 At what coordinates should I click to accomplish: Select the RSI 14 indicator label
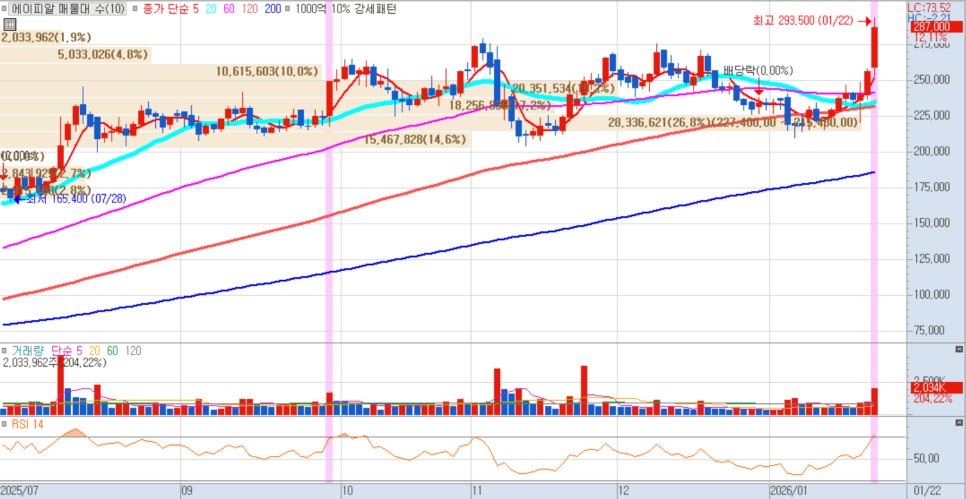point(27,424)
